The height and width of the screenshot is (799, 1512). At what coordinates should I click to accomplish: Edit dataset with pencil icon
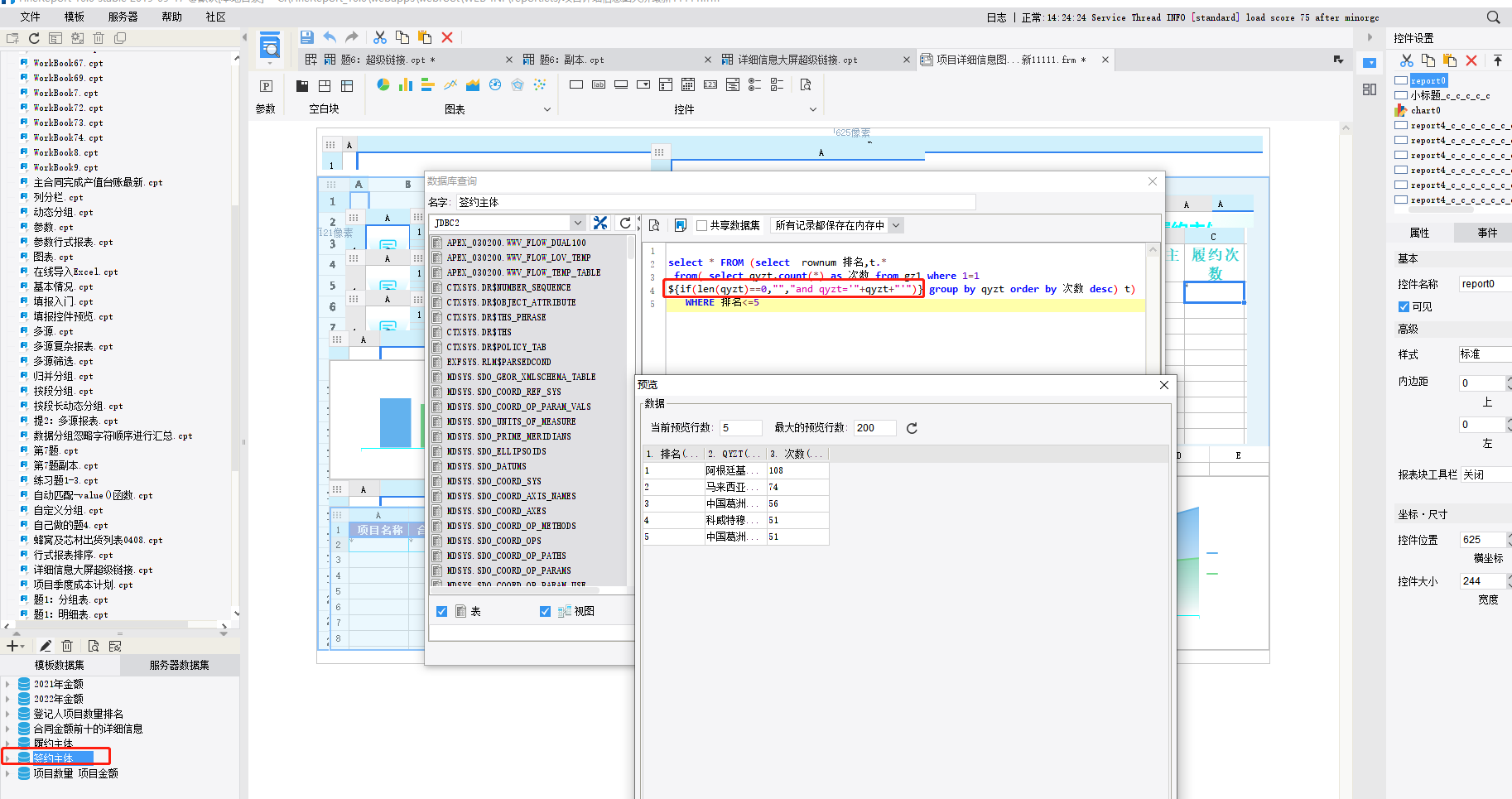(x=46, y=646)
